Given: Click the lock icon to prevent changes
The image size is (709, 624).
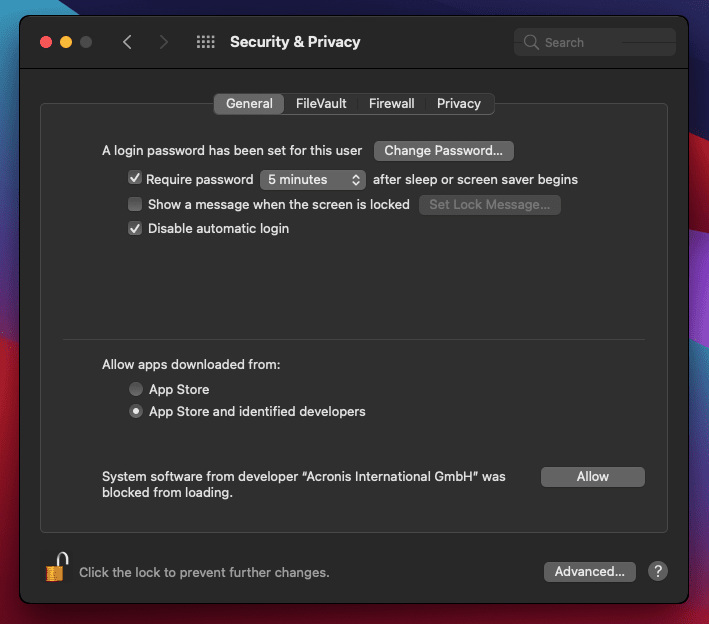Looking at the screenshot, I should (56, 568).
